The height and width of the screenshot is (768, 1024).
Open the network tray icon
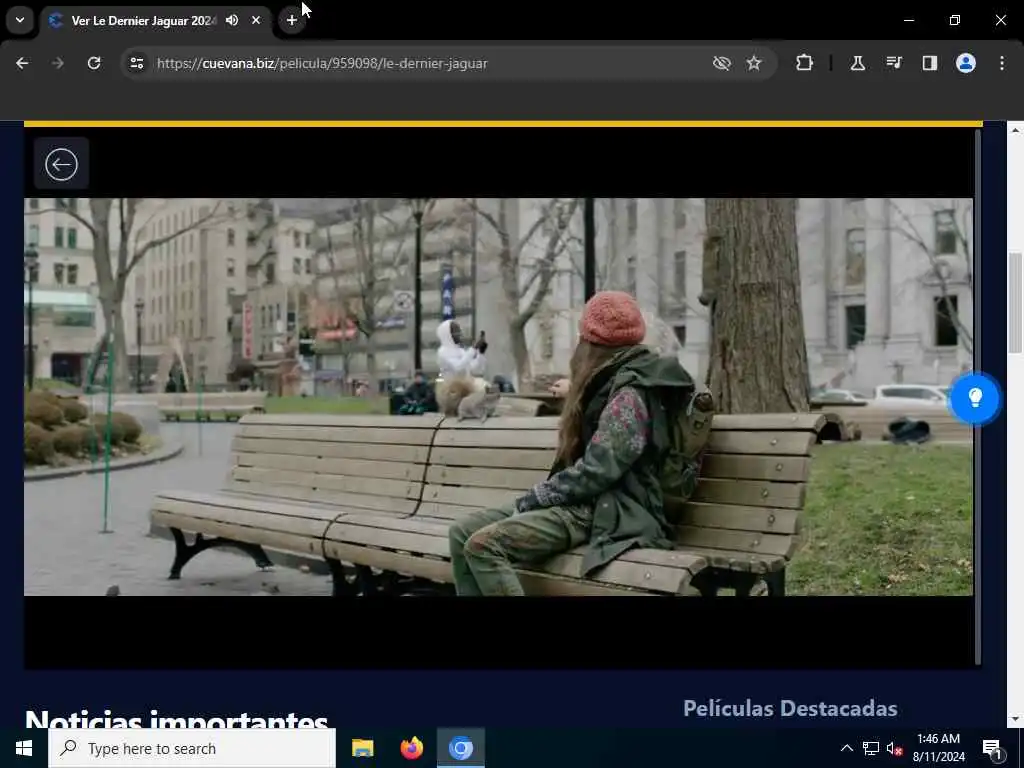871,748
